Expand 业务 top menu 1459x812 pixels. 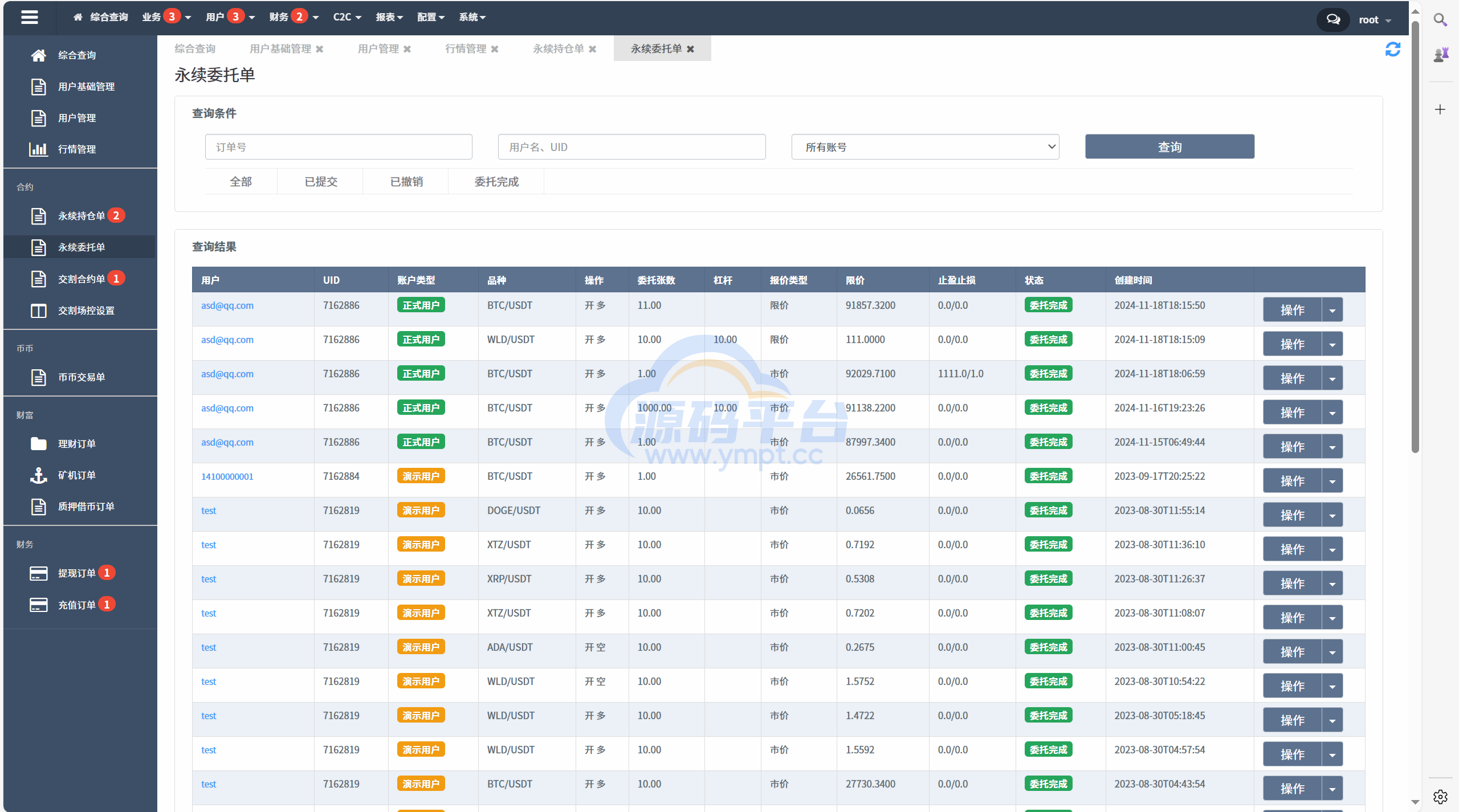tap(166, 17)
